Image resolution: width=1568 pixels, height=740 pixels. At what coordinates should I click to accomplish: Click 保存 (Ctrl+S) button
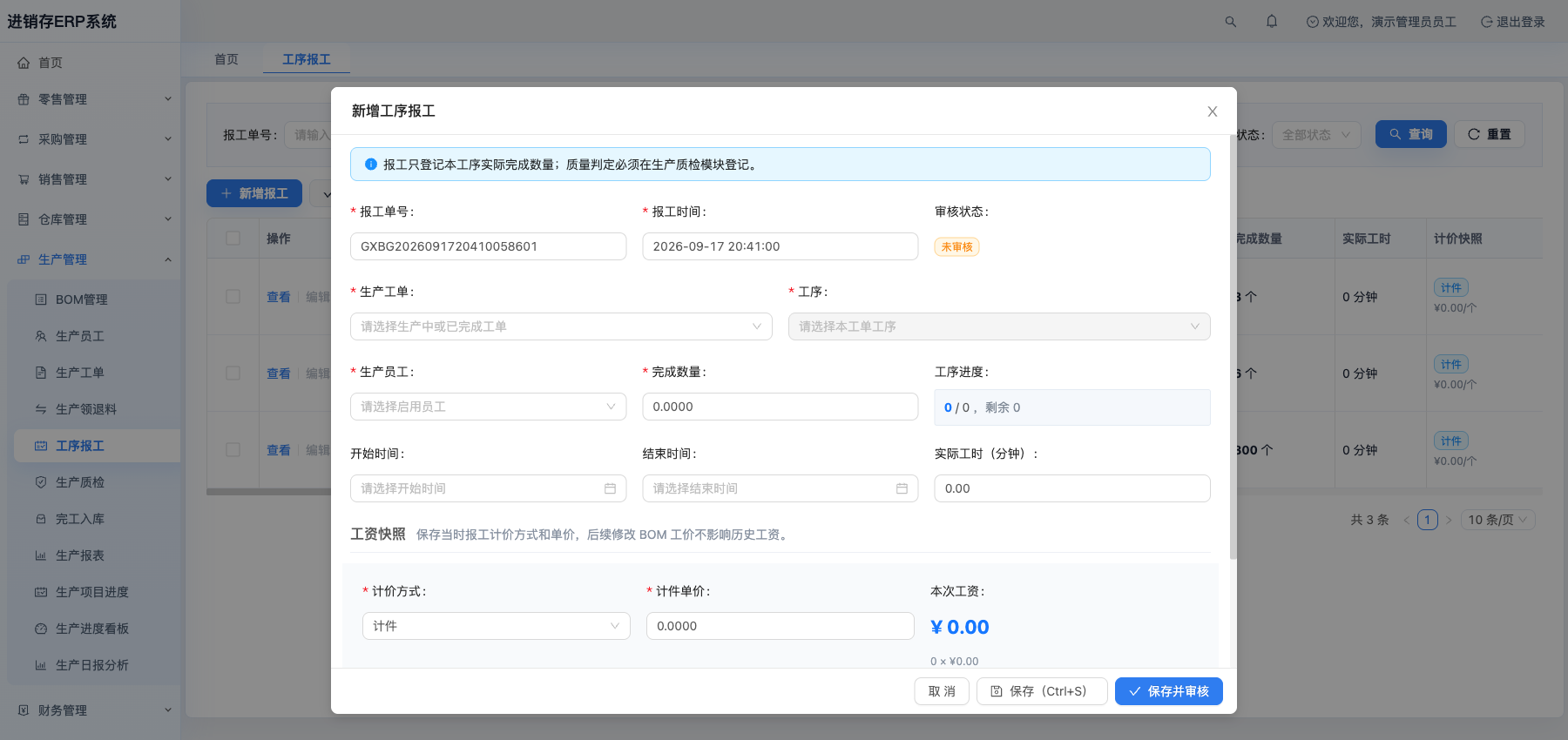[x=1042, y=691]
